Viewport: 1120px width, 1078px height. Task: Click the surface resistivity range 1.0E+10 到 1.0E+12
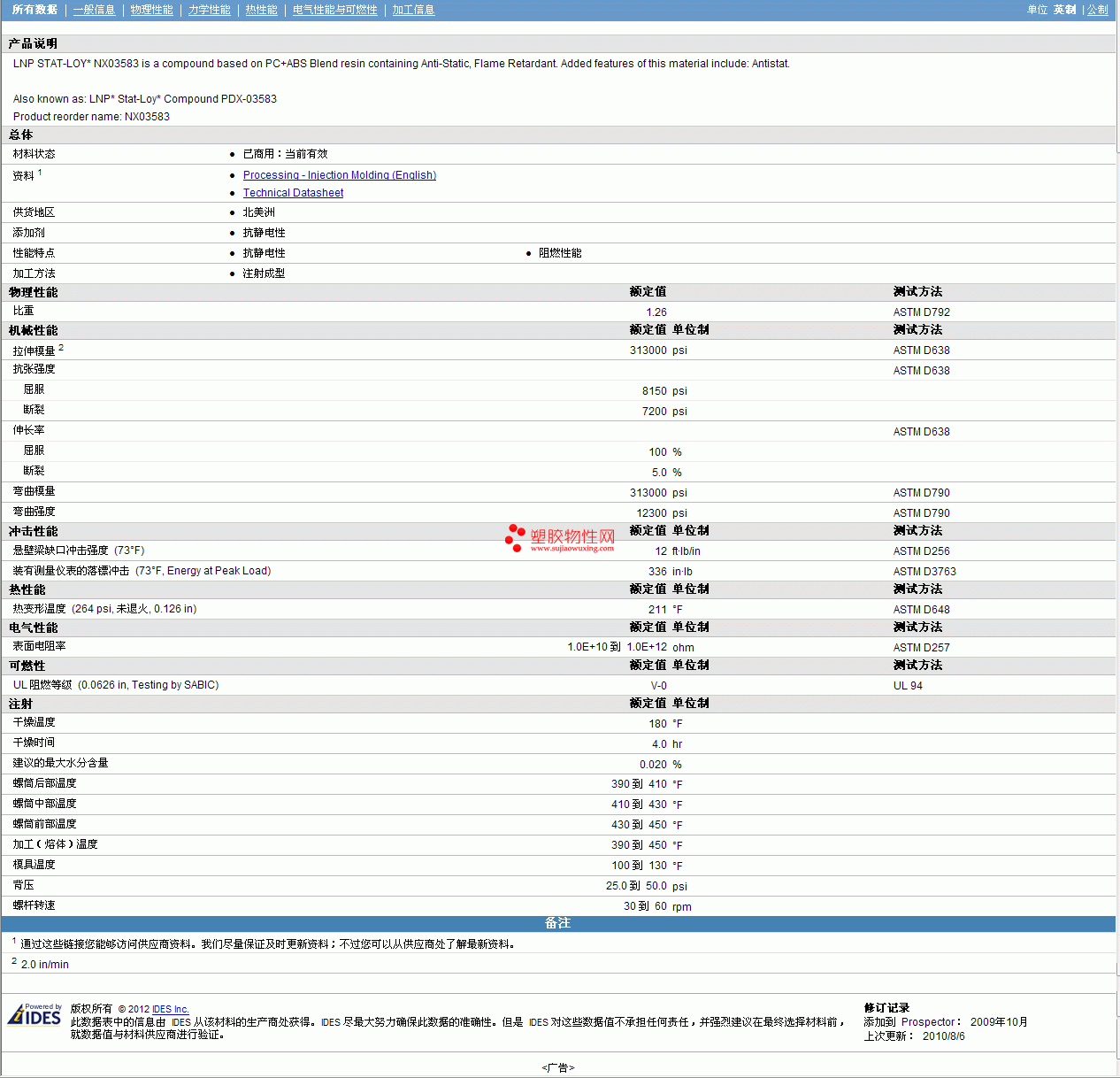click(618, 647)
